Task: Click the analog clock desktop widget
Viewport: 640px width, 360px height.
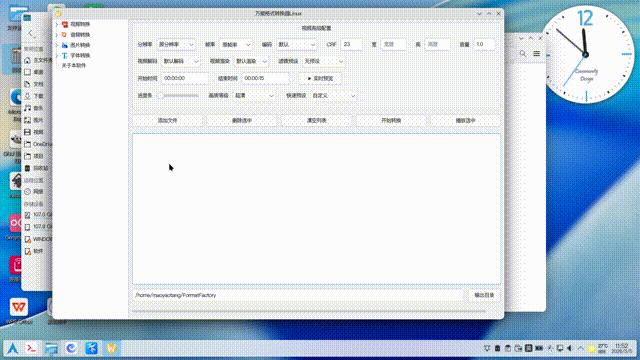Action: tap(587, 54)
